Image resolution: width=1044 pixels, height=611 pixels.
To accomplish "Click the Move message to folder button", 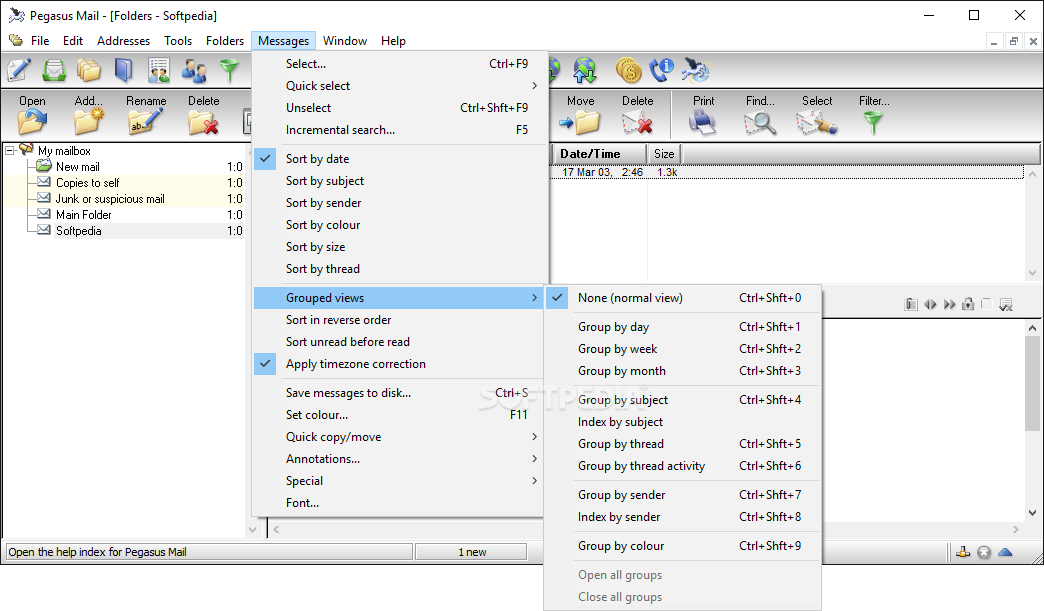I will (x=580, y=114).
